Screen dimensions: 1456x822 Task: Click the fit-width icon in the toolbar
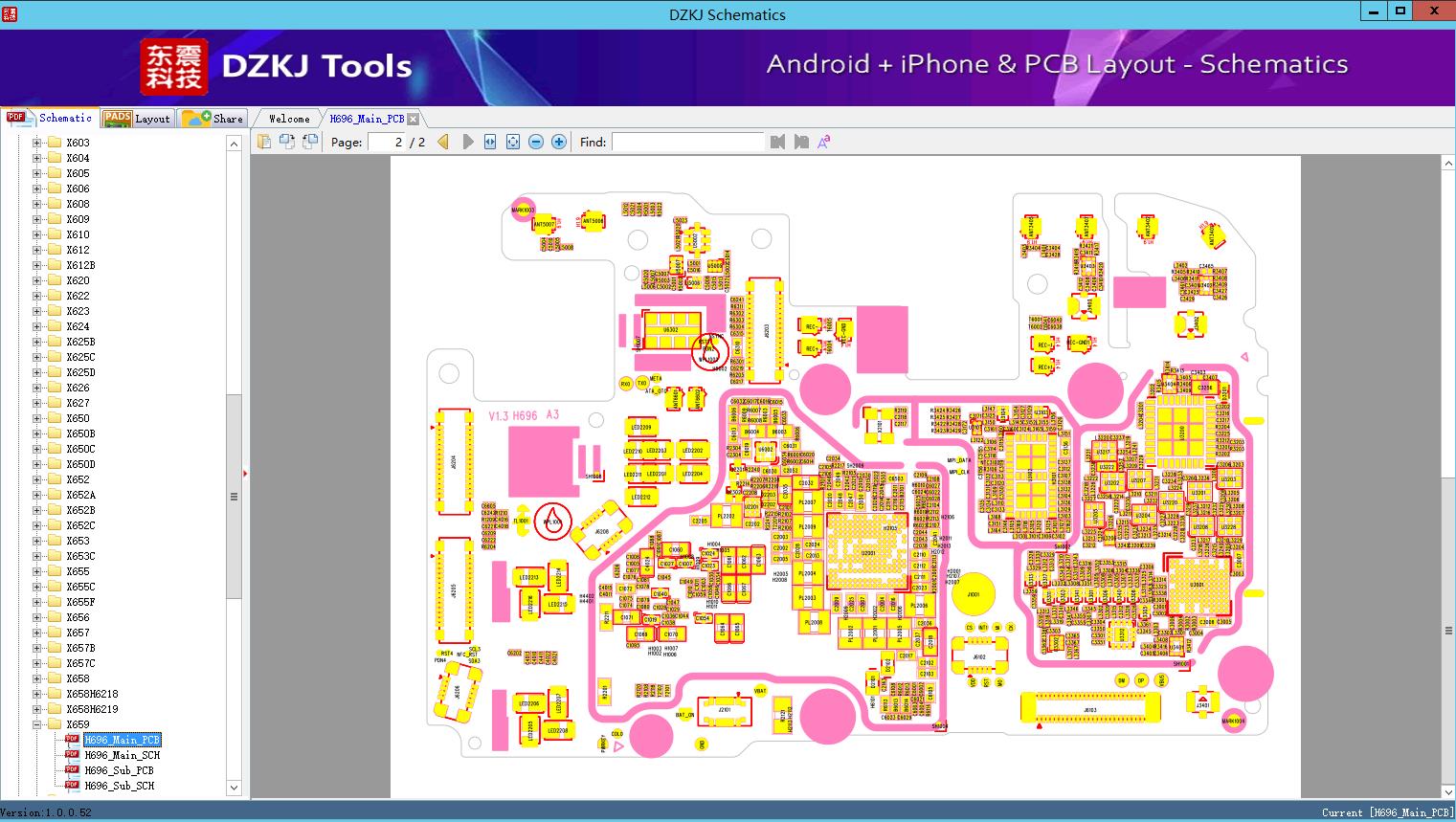[490, 142]
